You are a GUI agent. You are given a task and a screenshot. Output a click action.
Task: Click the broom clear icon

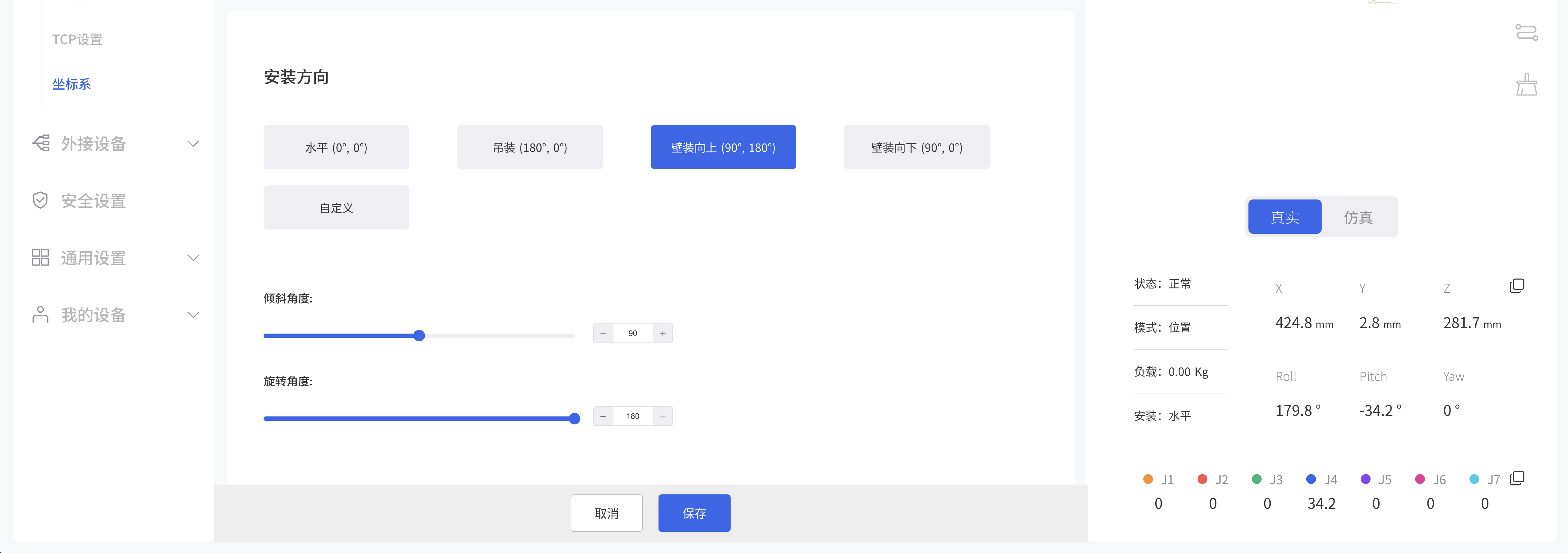(x=1526, y=85)
